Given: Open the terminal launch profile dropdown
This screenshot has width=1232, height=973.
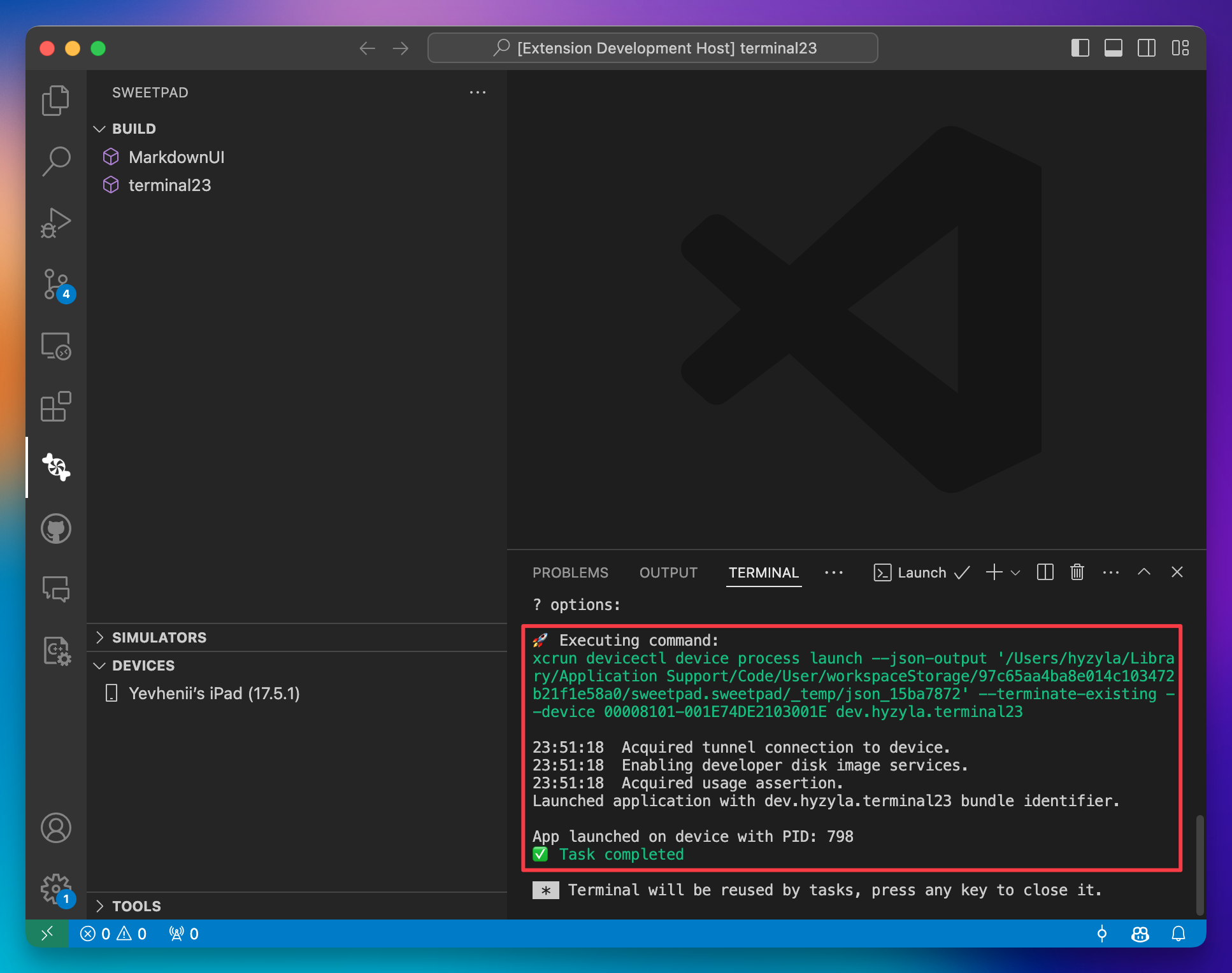Looking at the screenshot, I should point(1015,572).
